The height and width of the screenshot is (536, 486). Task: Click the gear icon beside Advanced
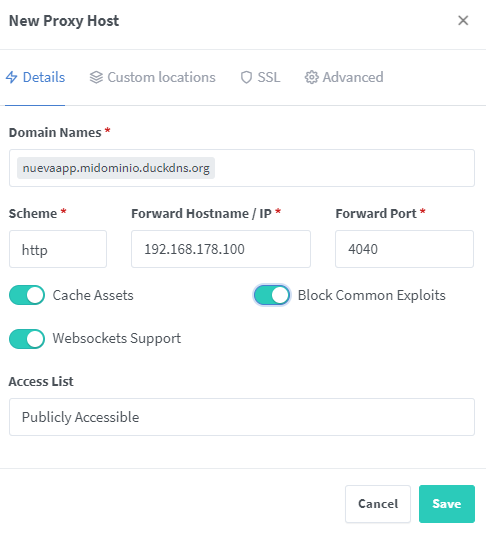(x=311, y=77)
